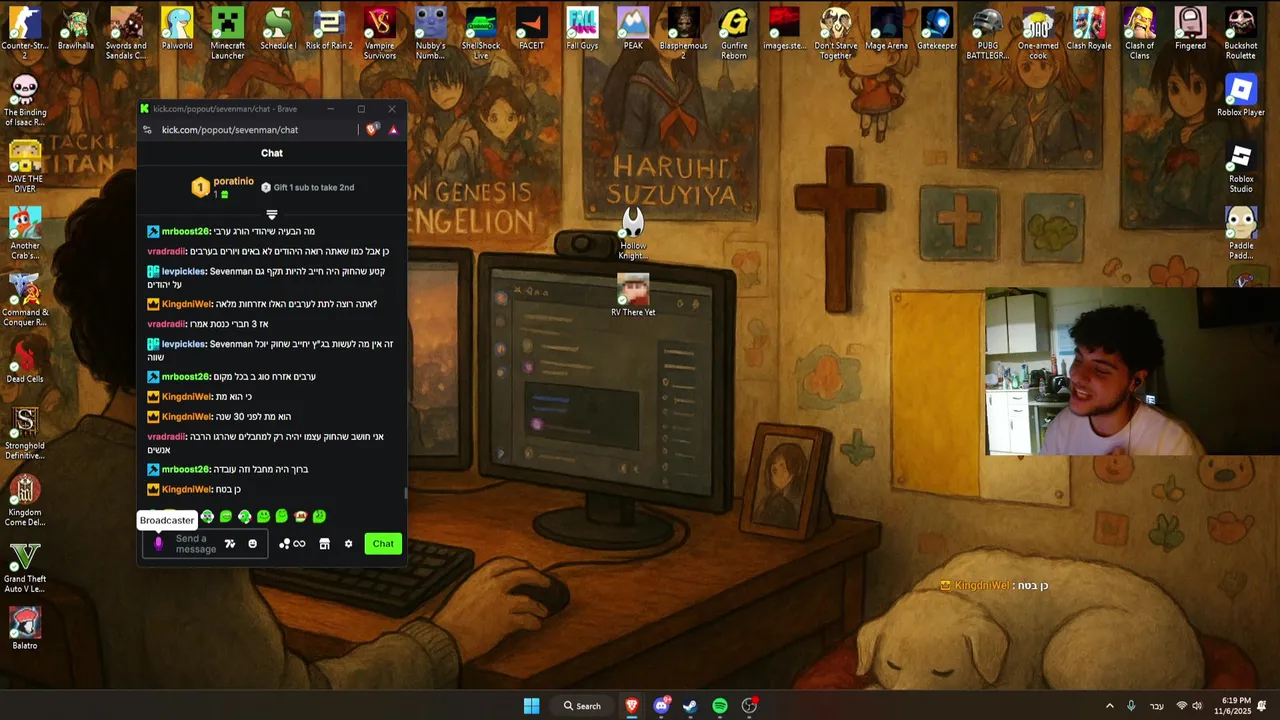Open chat settings gear icon
The width and height of the screenshot is (1280, 720).
[x=348, y=544]
